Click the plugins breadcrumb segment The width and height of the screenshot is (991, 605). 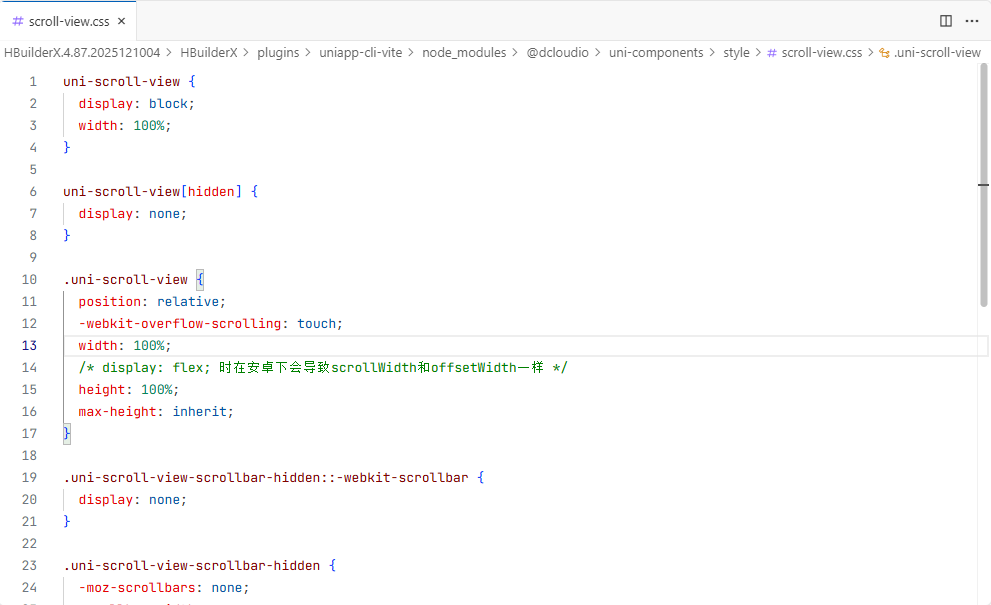coord(278,52)
